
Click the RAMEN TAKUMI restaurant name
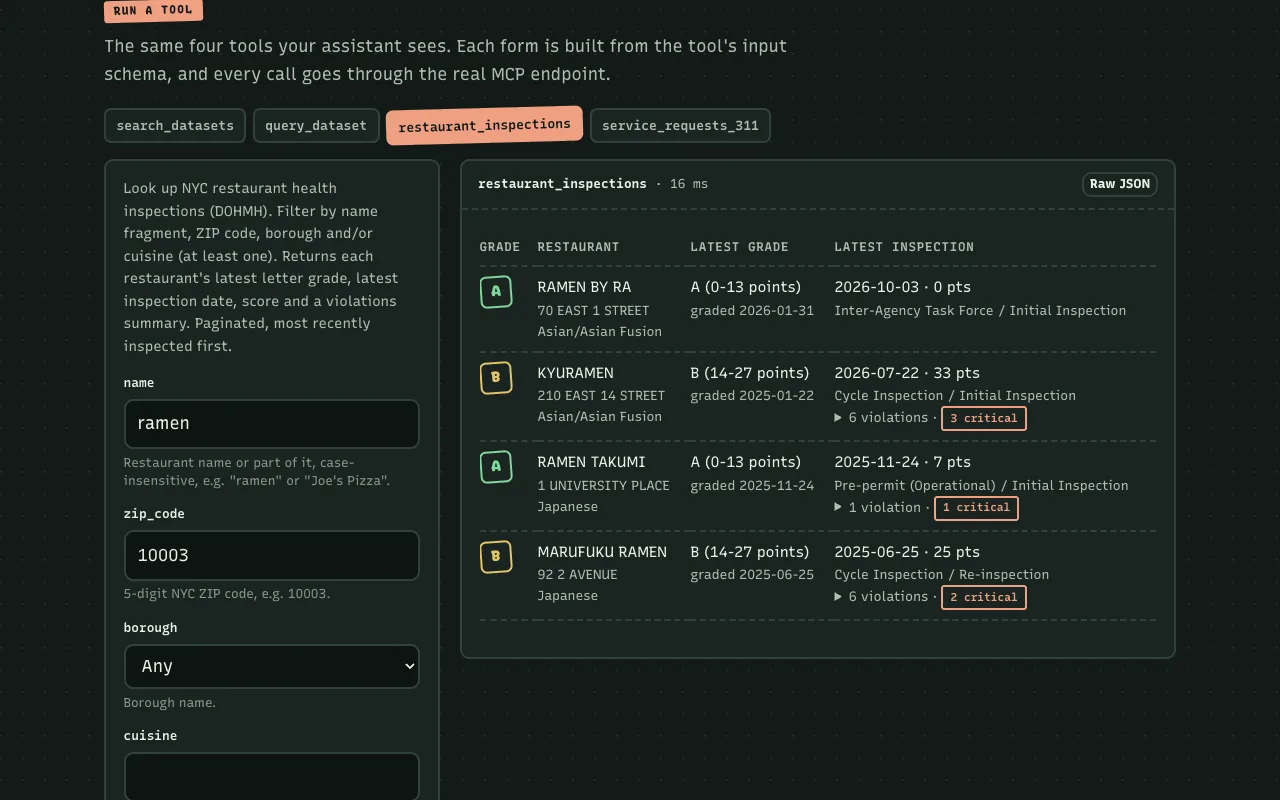click(x=591, y=462)
